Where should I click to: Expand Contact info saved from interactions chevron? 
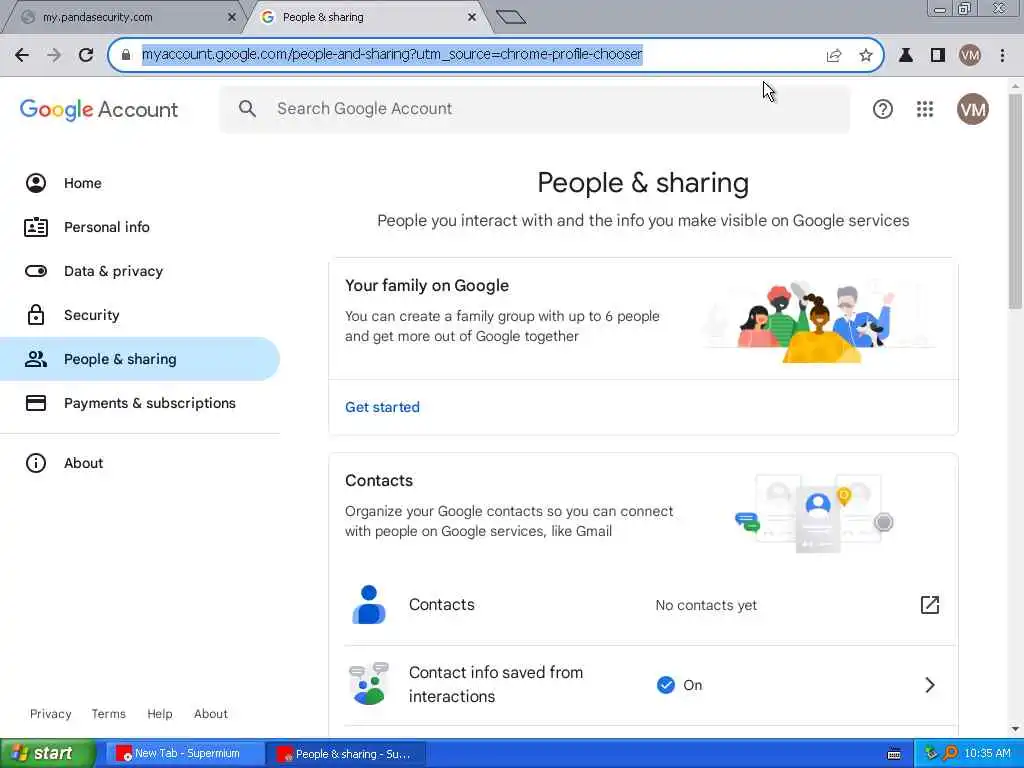(x=930, y=684)
